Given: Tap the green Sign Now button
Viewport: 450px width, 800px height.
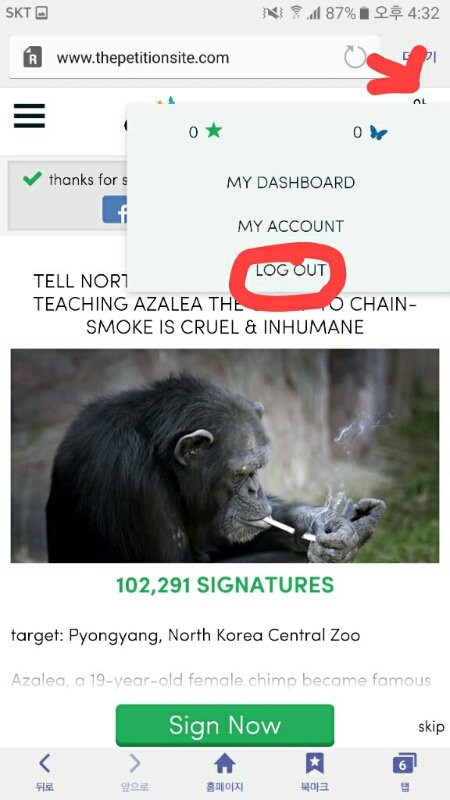Looking at the screenshot, I should click(225, 725).
